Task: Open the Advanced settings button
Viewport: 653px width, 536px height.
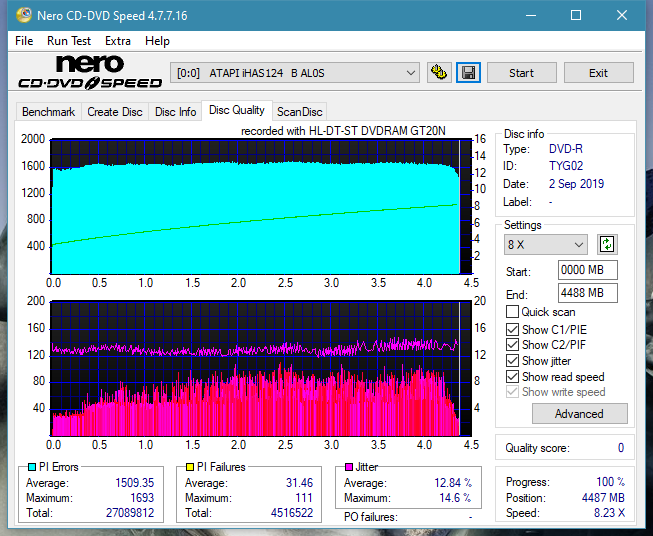Action: coord(579,414)
